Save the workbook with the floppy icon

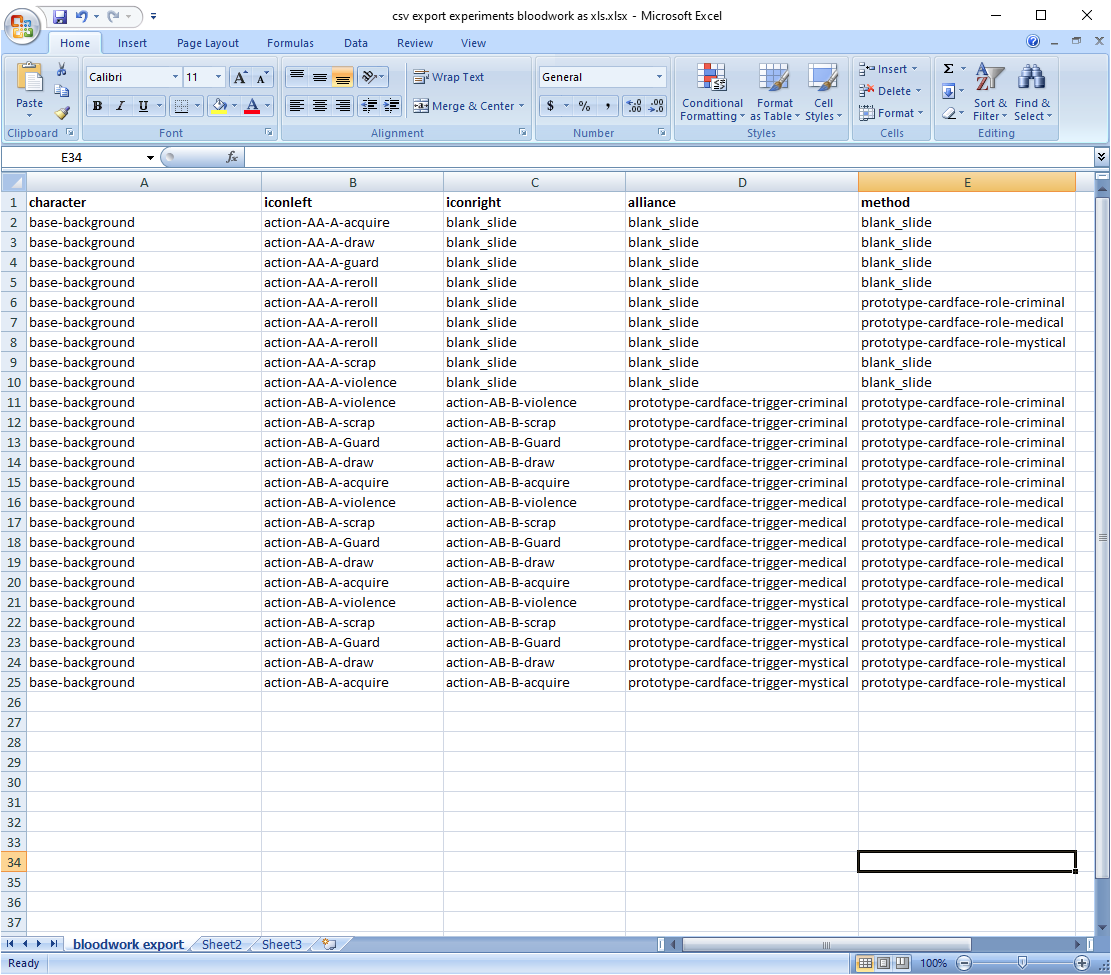60,16
